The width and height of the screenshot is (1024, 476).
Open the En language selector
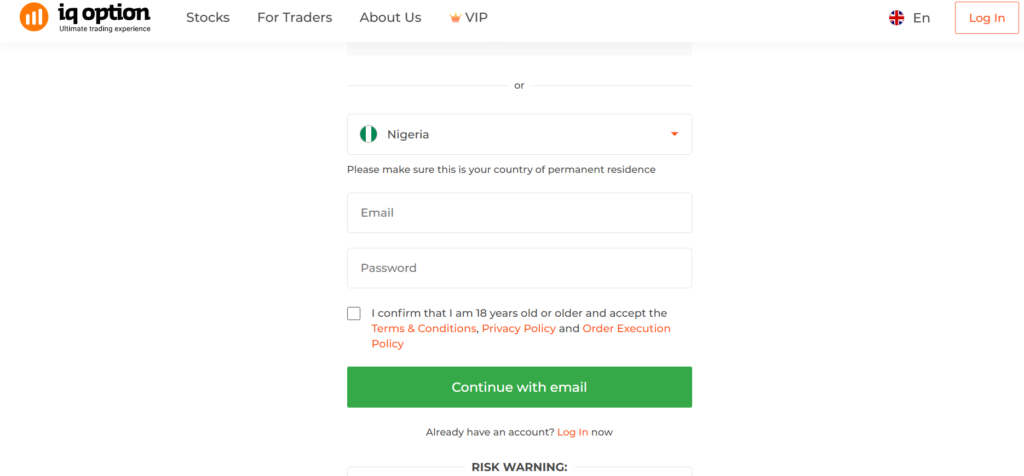click(x=909, y=18)
